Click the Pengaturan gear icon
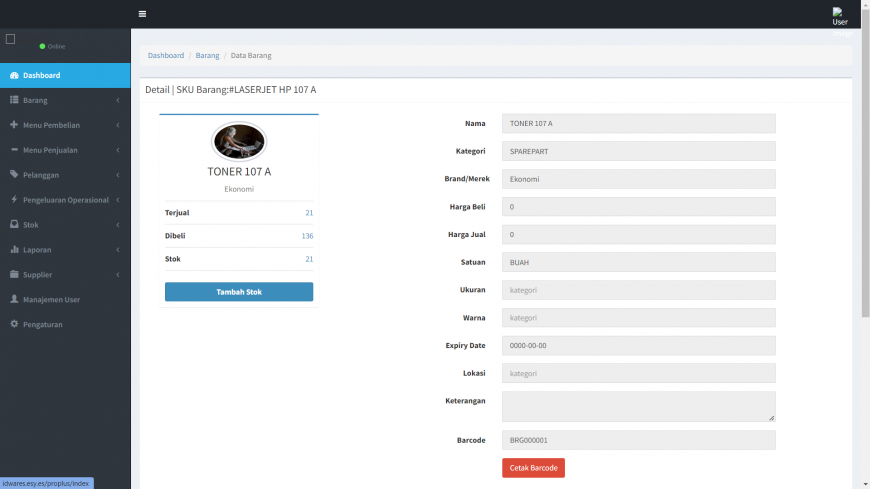Image resolution: width=870 pixels, height=489 pixels. 14,324
